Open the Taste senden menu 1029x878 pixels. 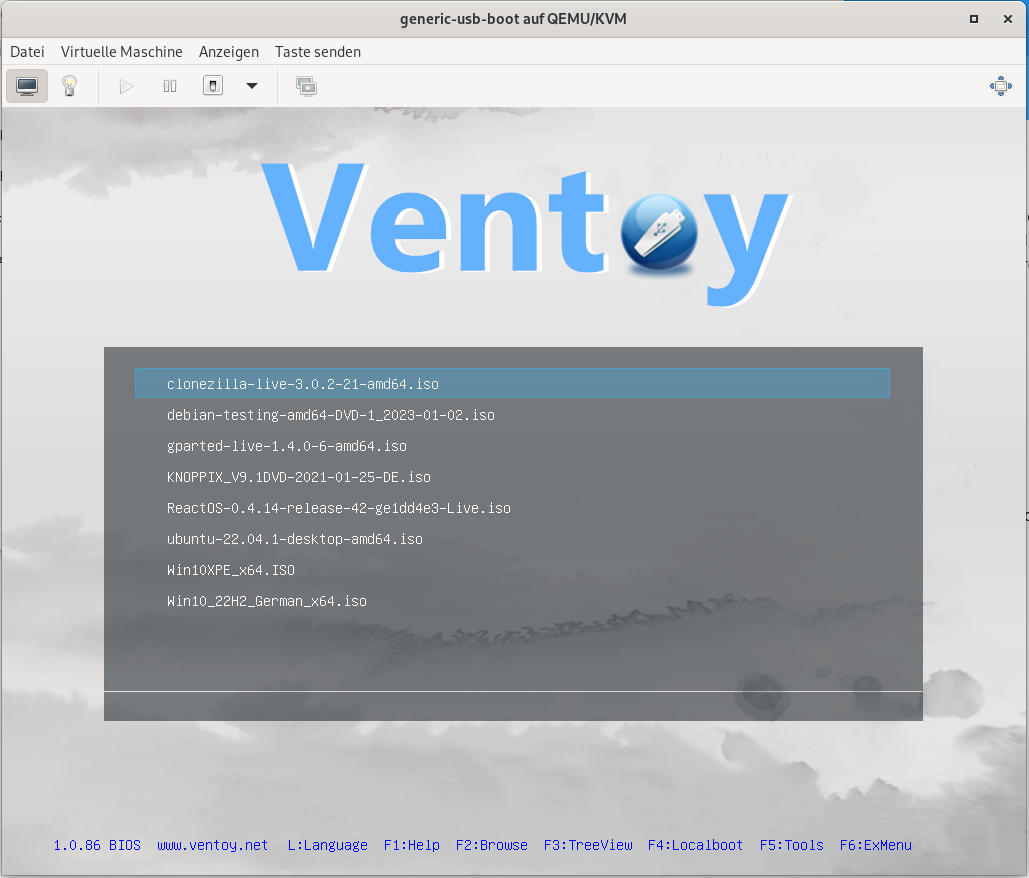pyautogui.click(x=318, y=52)
